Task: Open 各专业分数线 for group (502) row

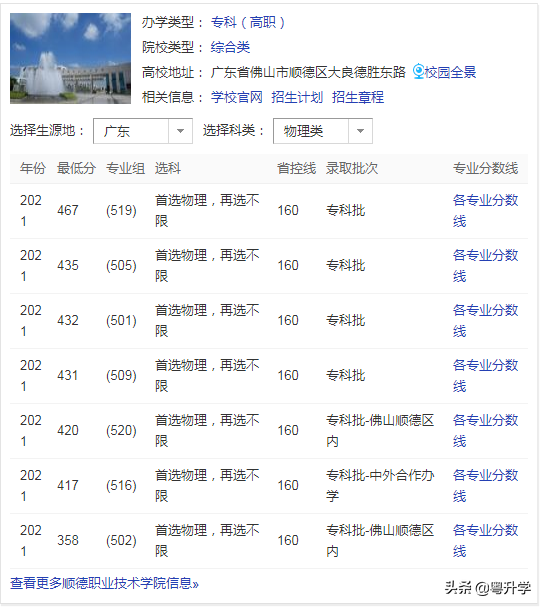Action: [x=485, y=540]
